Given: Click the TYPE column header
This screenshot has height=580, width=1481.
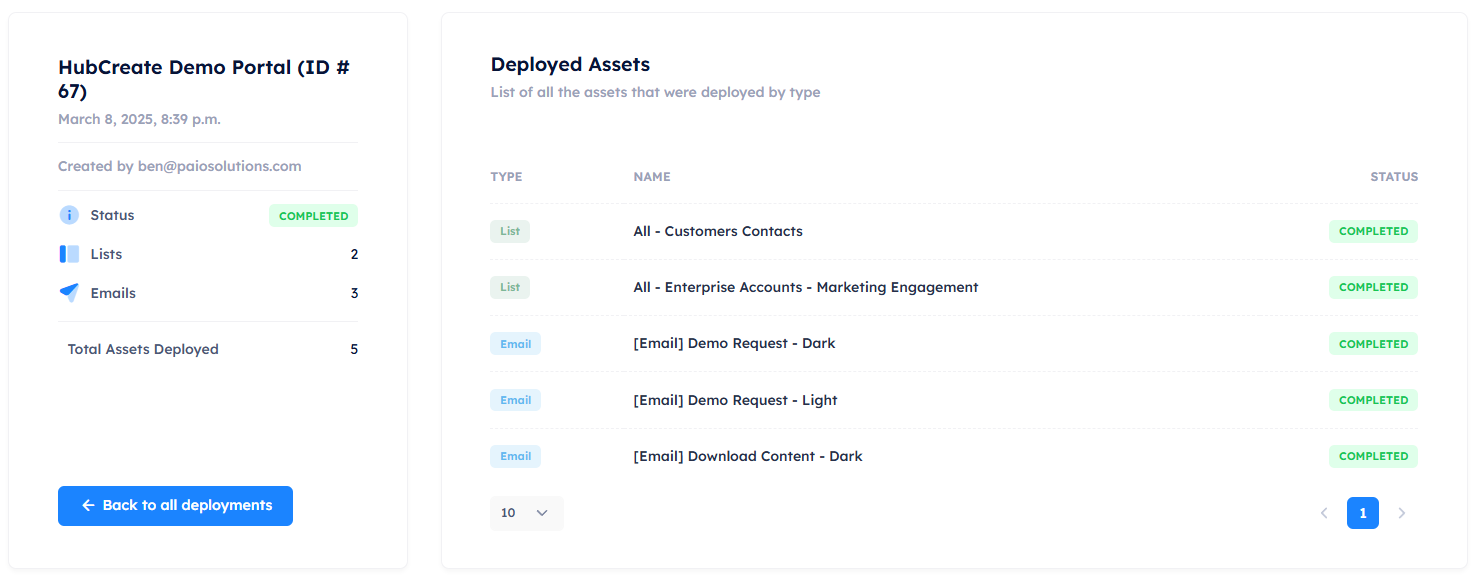Looking at the screenshot, I should coord(506,177).
